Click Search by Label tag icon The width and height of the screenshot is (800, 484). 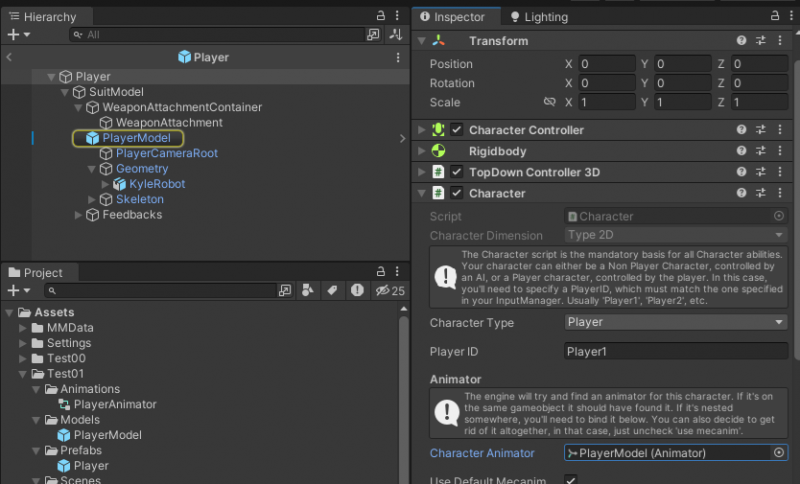click(332, 290)
